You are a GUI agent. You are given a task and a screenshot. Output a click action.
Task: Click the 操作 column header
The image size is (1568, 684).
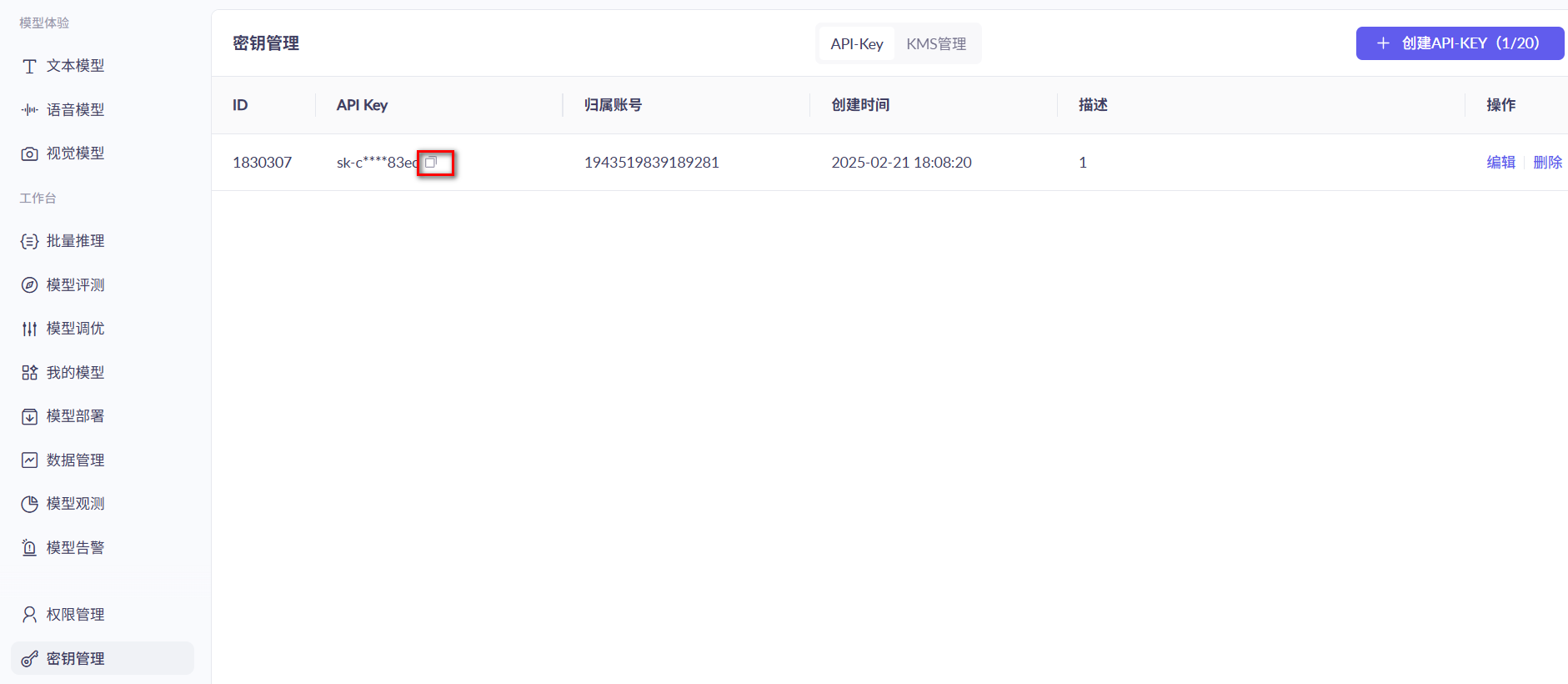coord(1500,105)
